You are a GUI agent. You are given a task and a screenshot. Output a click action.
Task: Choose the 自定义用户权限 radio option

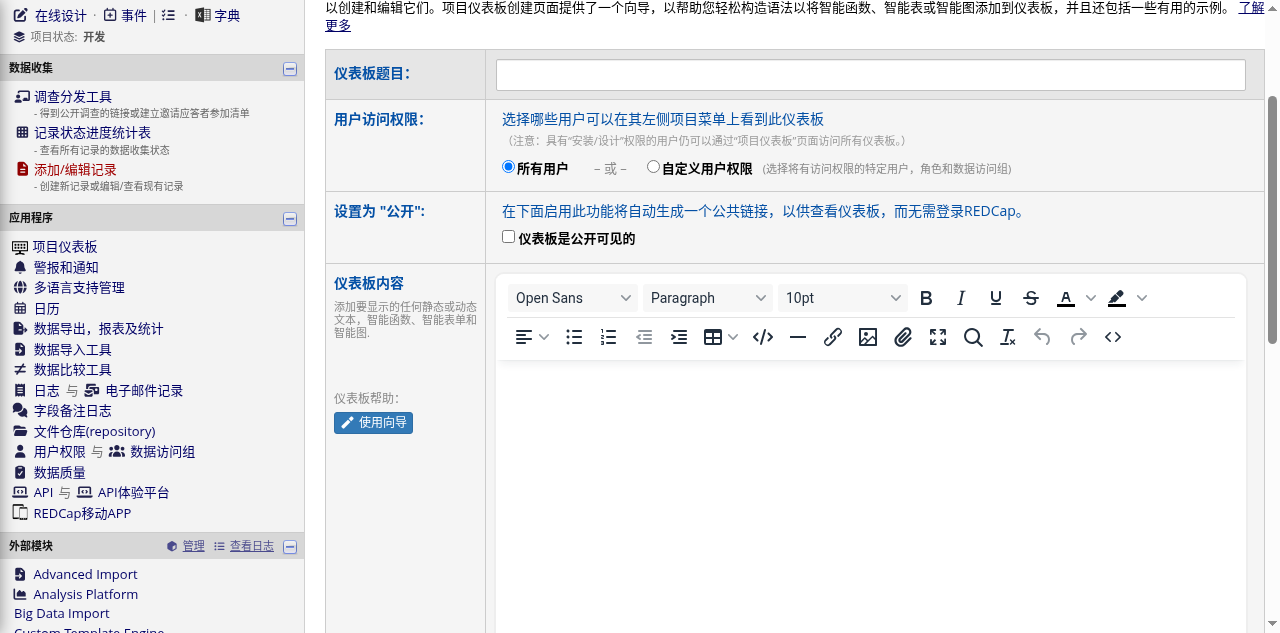(653, 167)
